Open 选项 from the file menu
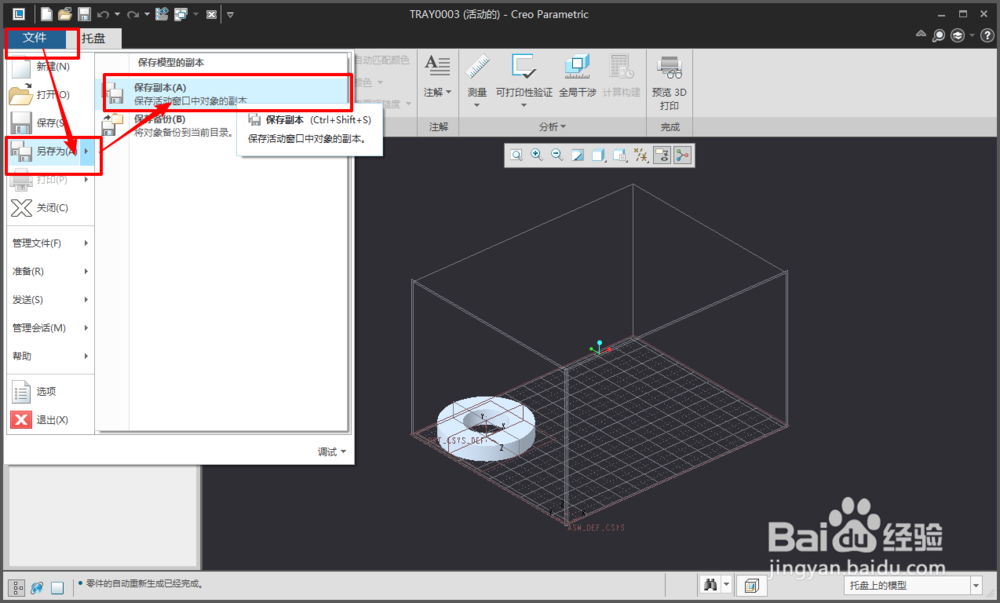The width and height of the screenshot is (1000, 603). [x=50, y=391]
